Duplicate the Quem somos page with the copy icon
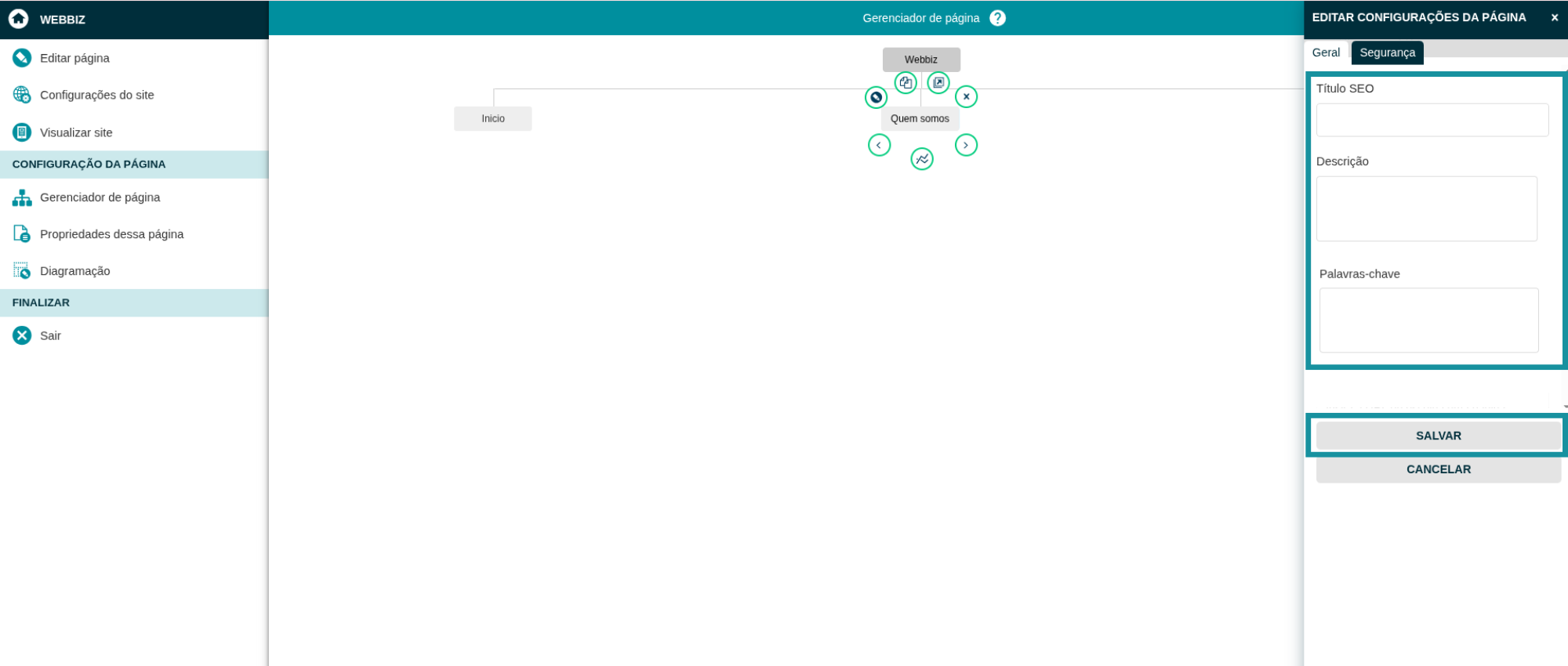1568x666 pixels. click(906, 82)
